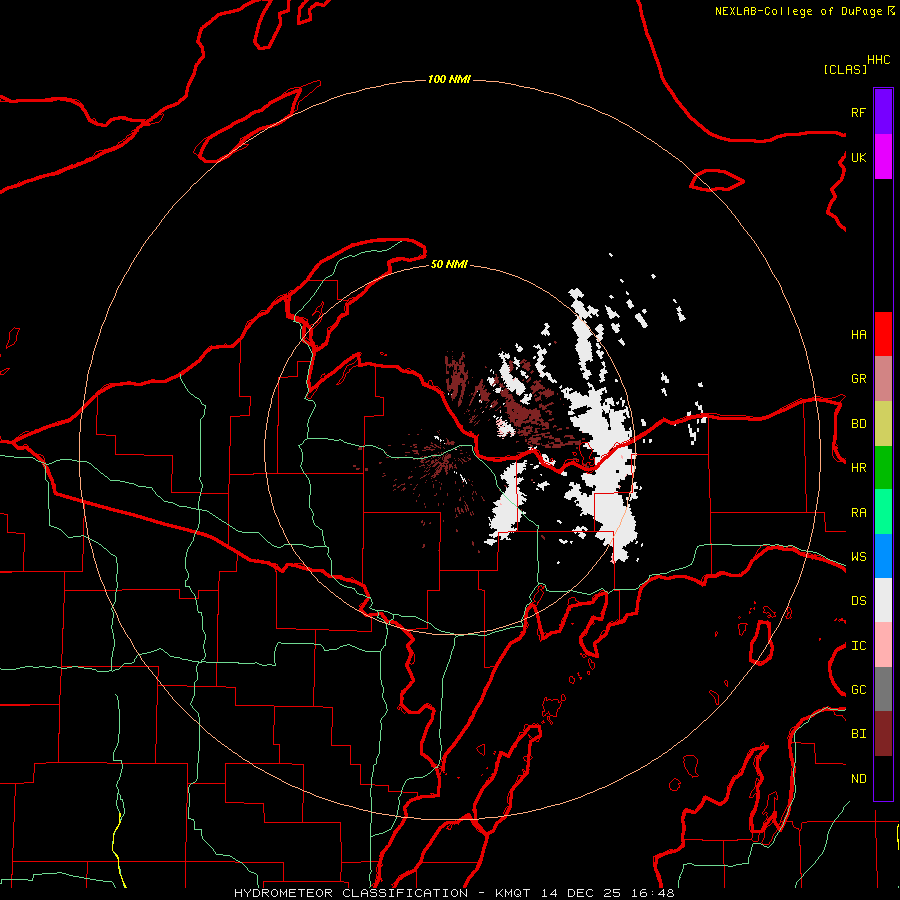
Task: Select the BD yellow legend block
Action: 883,424
